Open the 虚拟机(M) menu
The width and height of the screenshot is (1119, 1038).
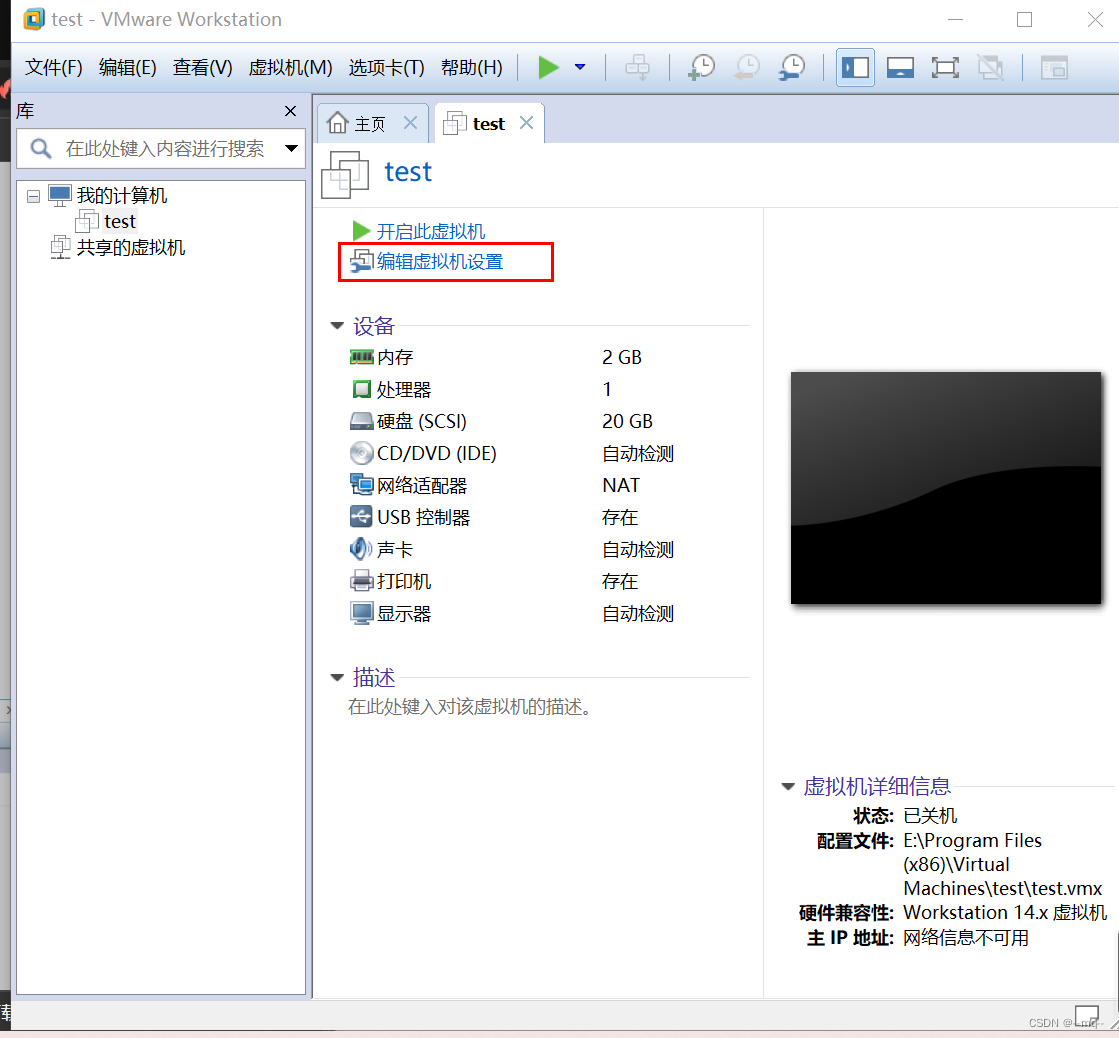coord(290,68)
